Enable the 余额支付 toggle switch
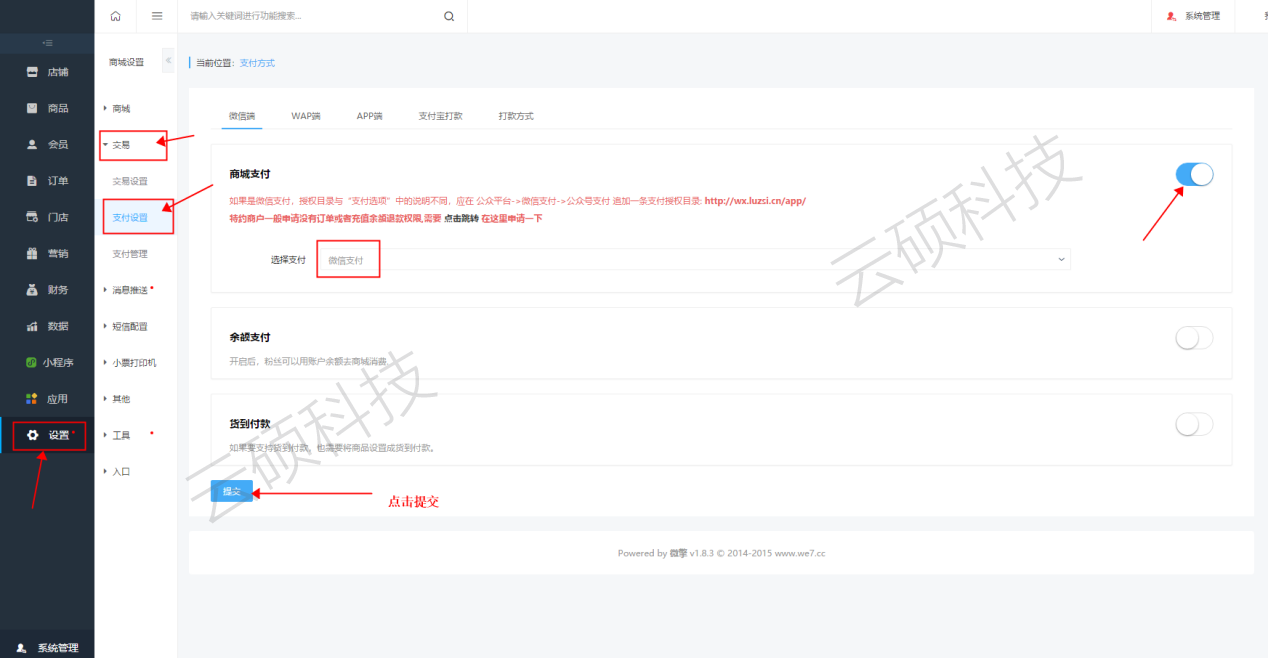1268x658 pixels. click(x=1194, y=338)
